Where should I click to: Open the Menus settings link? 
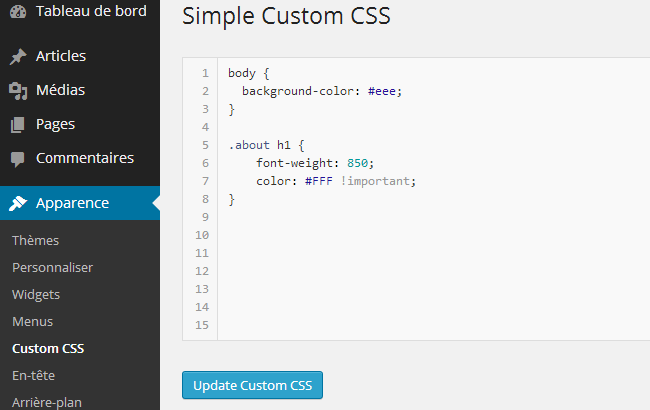(x=33, y=322)
